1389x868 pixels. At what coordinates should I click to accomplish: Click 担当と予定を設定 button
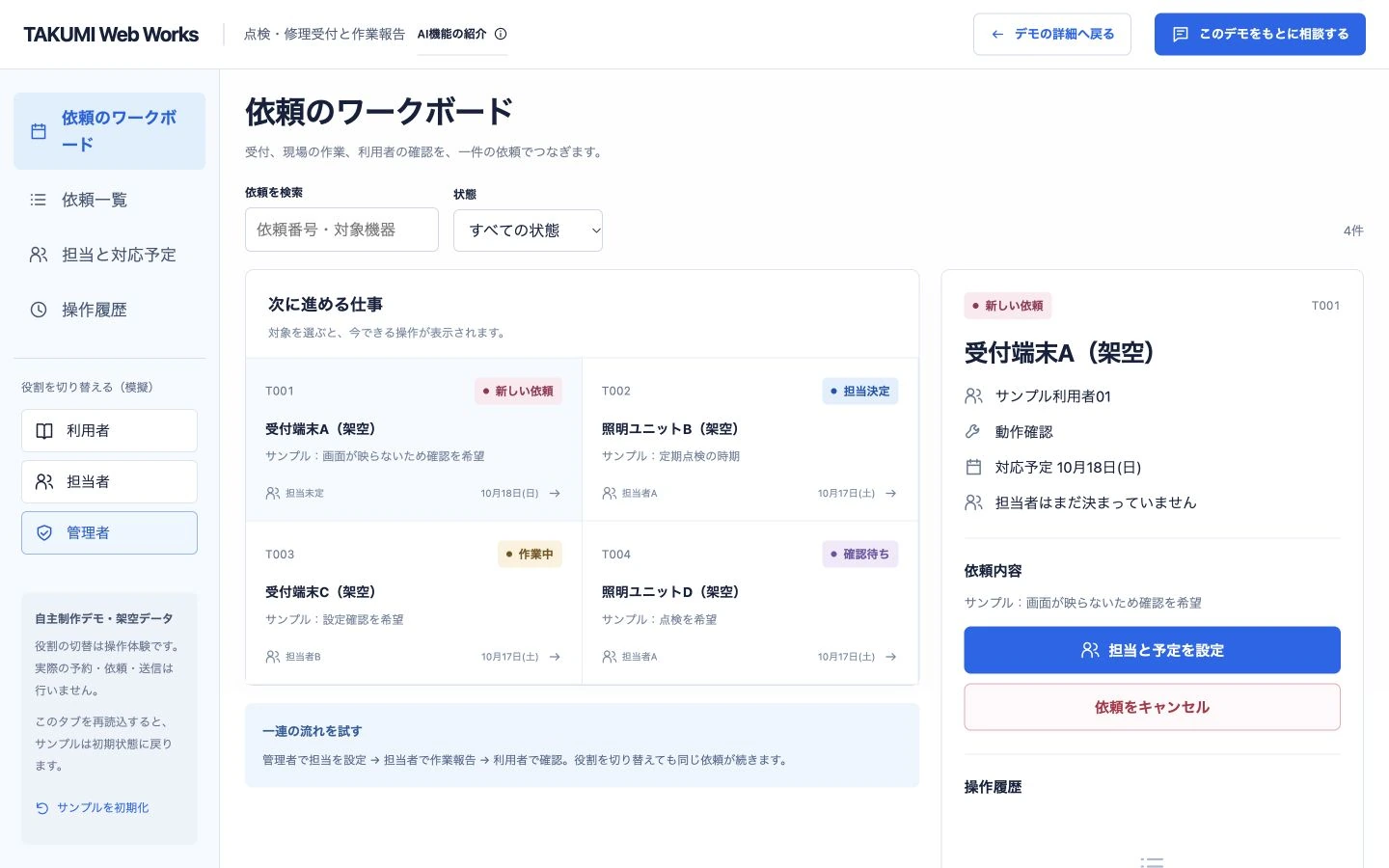(x=1152, y=650)
